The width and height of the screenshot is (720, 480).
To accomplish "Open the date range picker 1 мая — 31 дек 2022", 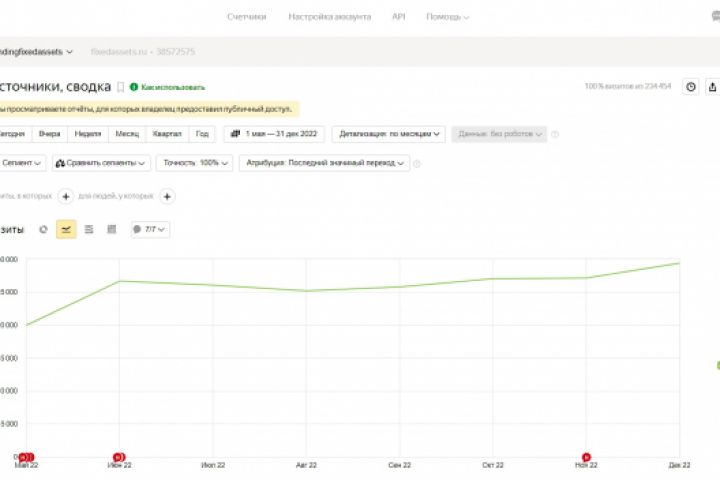I will pos(274,134).
